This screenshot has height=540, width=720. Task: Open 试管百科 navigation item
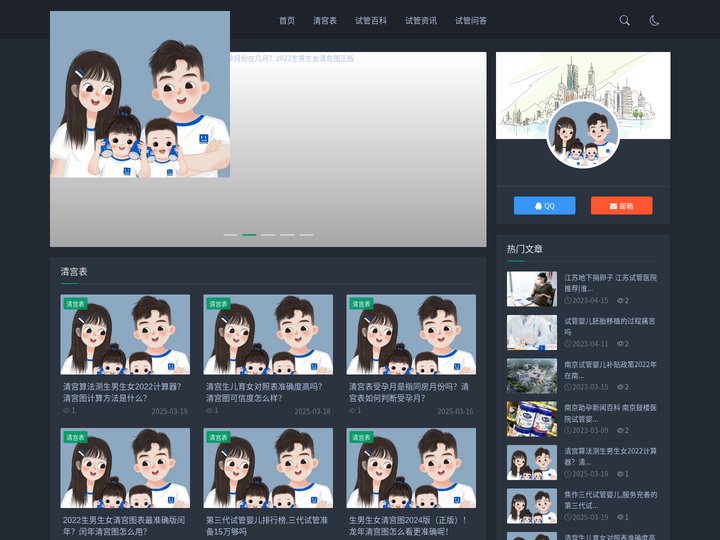(x=371, y=21)
